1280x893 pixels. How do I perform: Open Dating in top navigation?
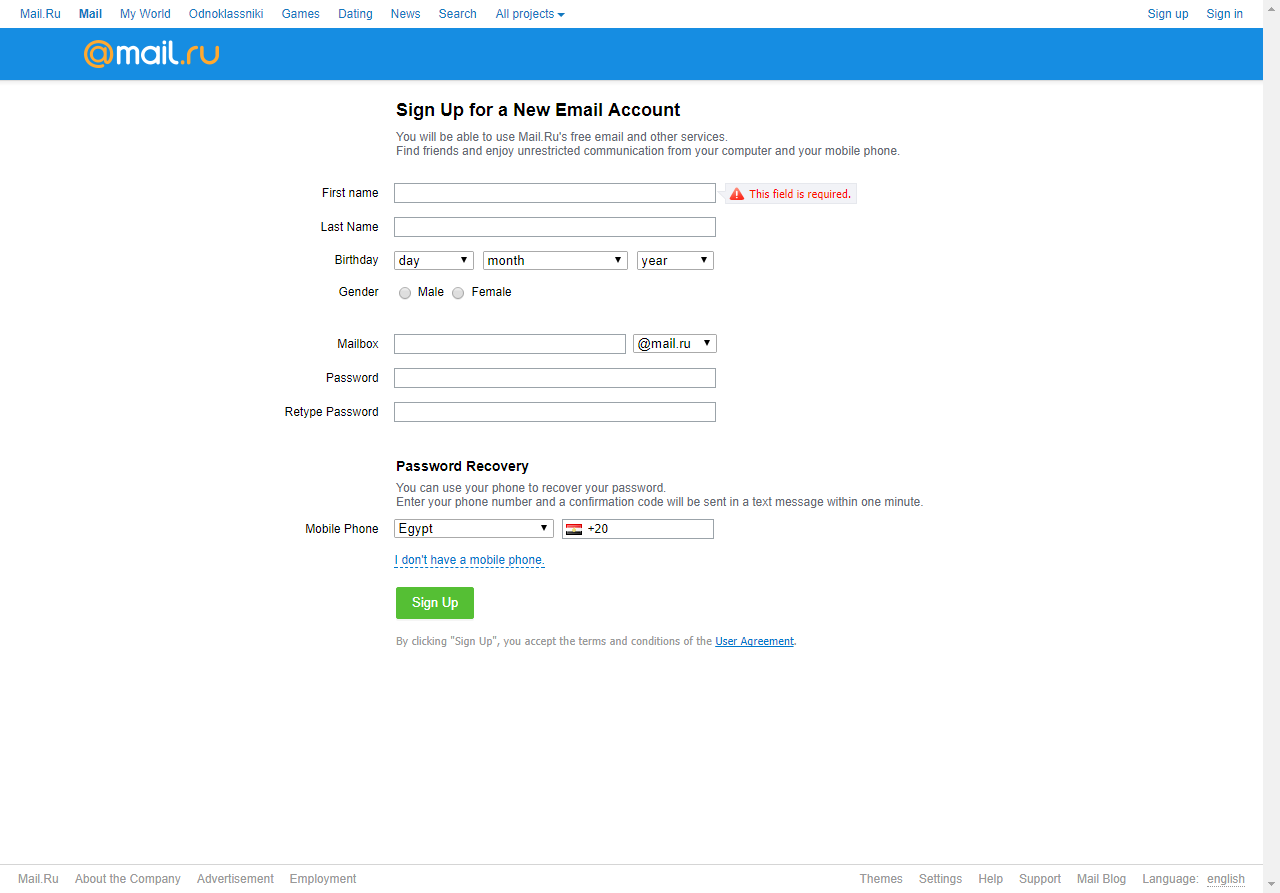(x=355, y=14)
